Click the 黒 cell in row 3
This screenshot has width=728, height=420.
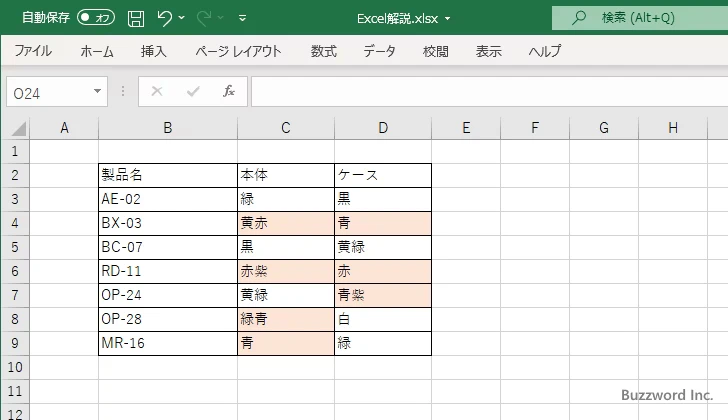click(x=383, y=200)
